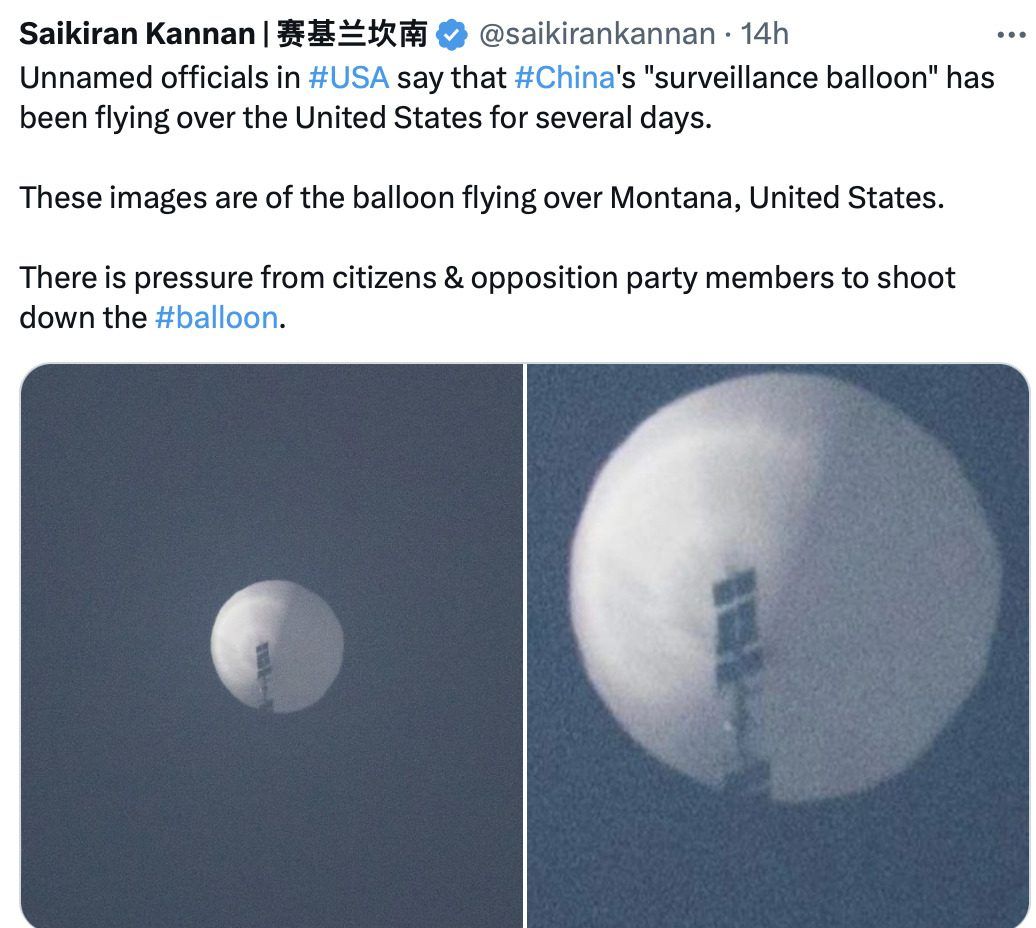Open Saikiran Kannan's profile via display name
The image size is (1036, 928).
[137, 35]
